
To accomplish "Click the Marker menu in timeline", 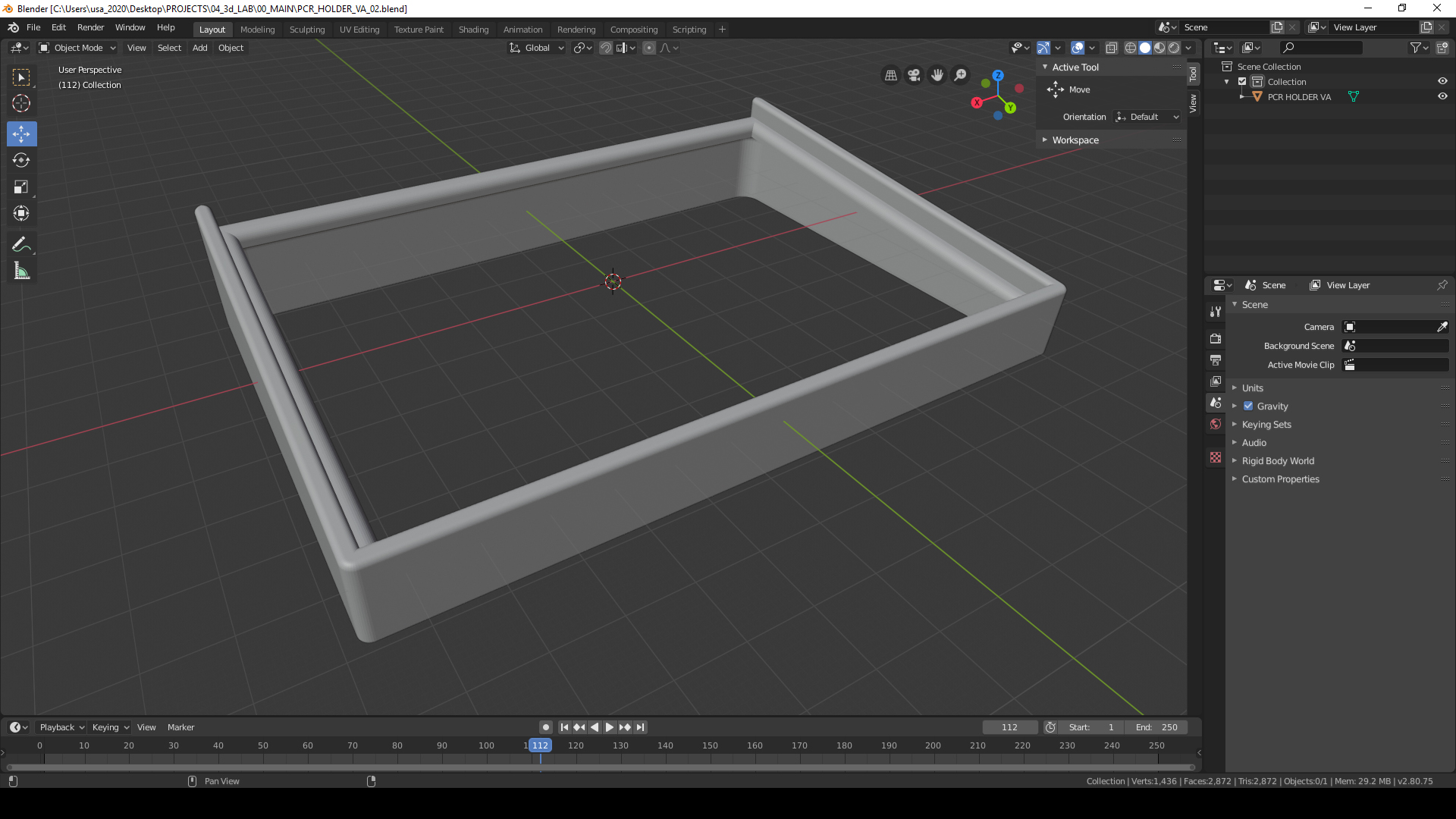I will [180, 727].
